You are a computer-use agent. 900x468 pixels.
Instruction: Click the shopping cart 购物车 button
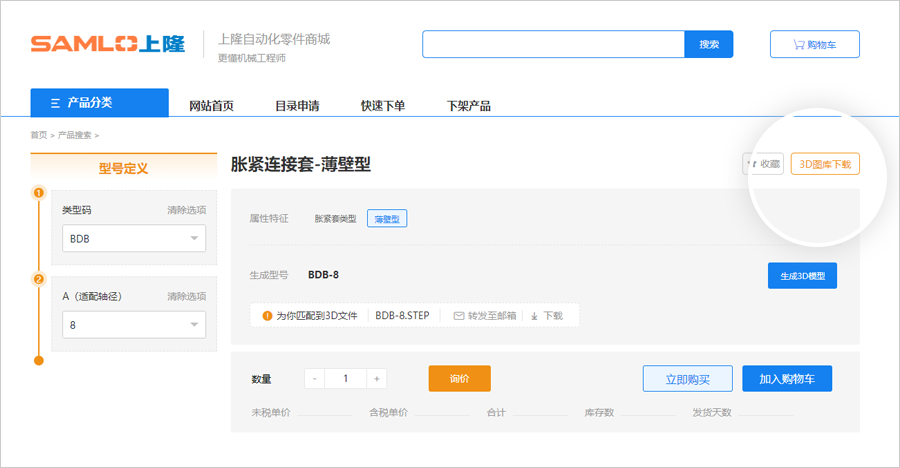click(x=814, y=44)
